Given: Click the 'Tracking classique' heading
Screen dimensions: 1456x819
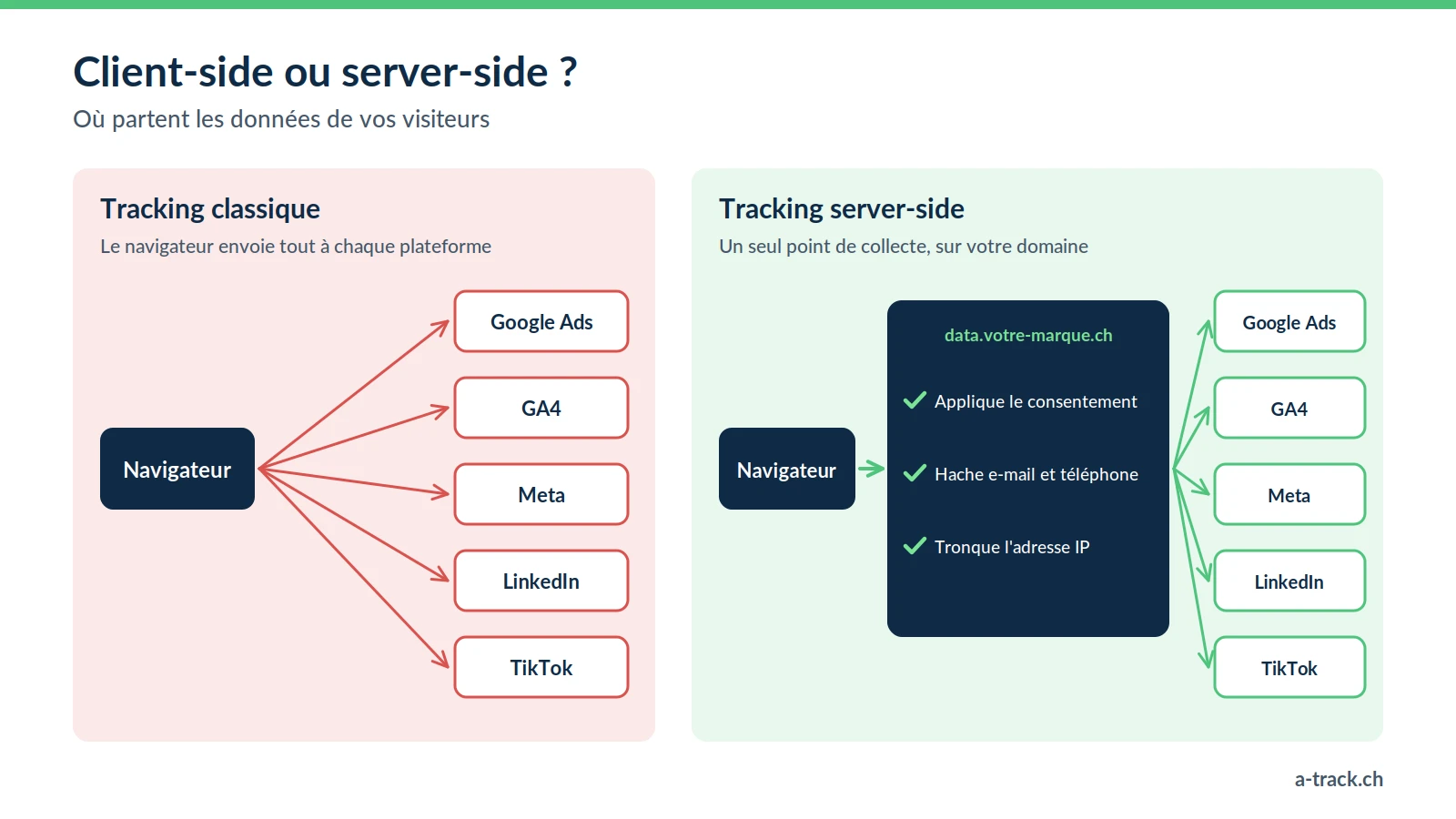Looking at the screenshot, I should pos(210,209).
